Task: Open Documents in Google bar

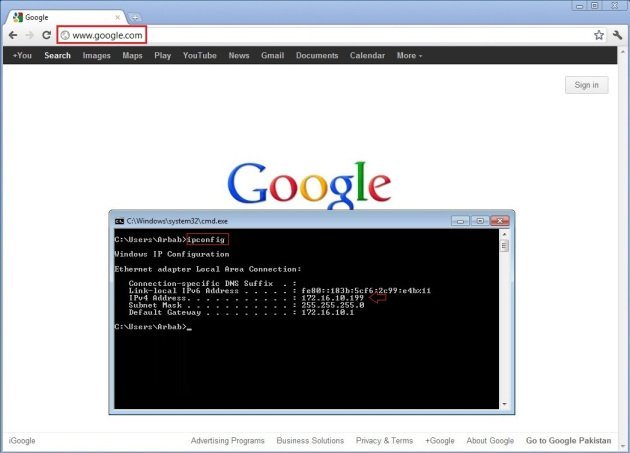Action: (317, 55)
